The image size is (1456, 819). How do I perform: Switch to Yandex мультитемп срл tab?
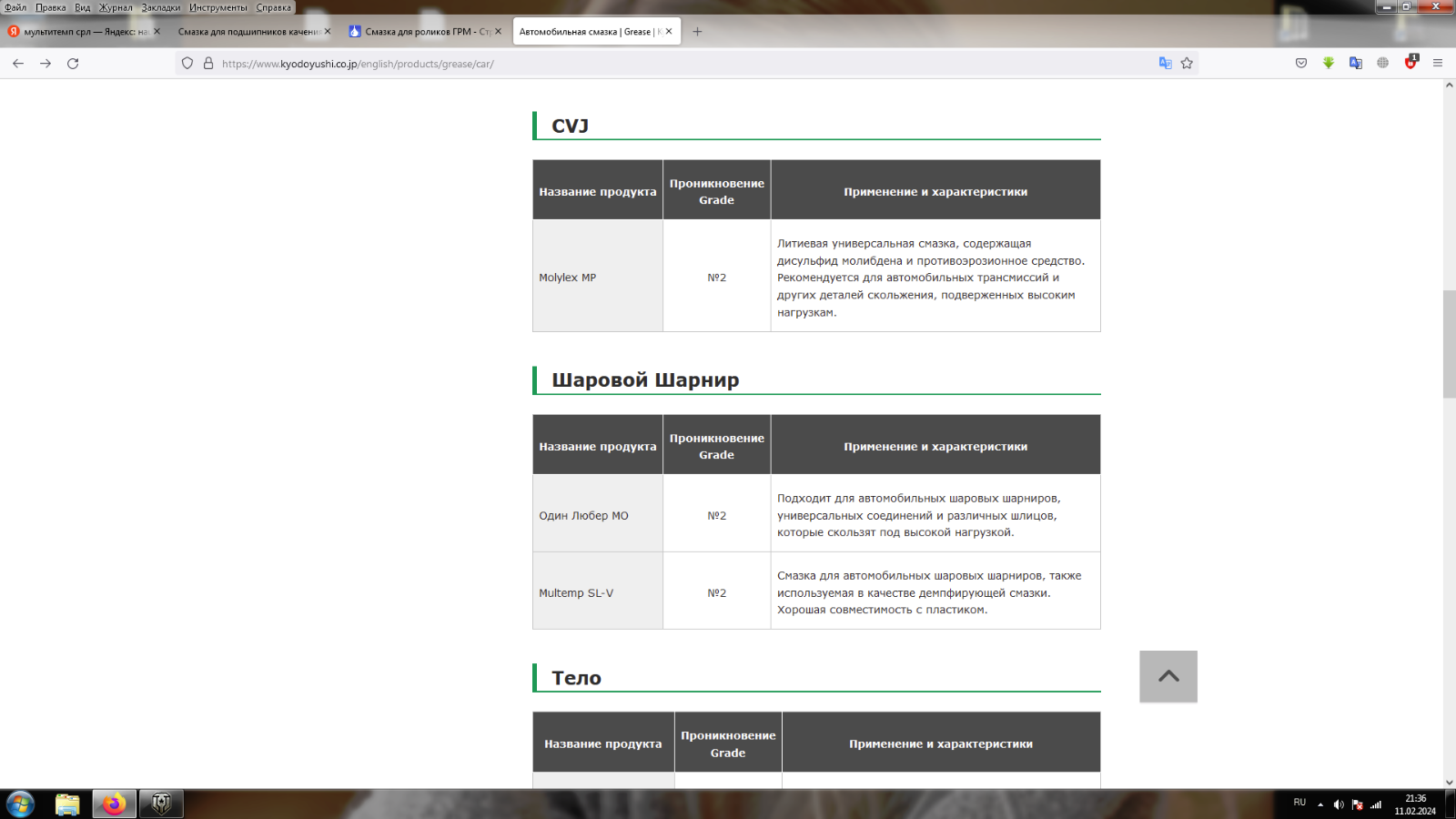[84, 32]
